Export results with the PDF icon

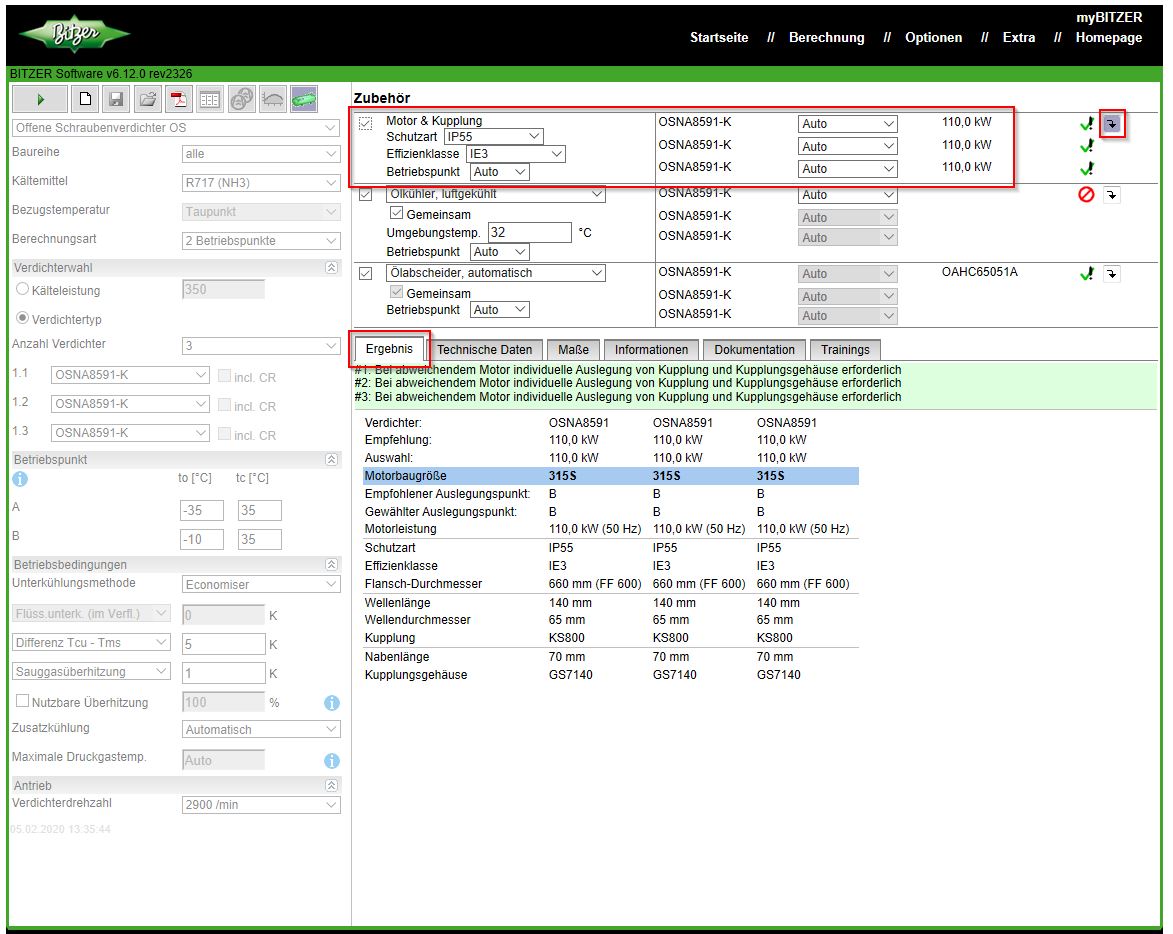click(x=178, y=99)
